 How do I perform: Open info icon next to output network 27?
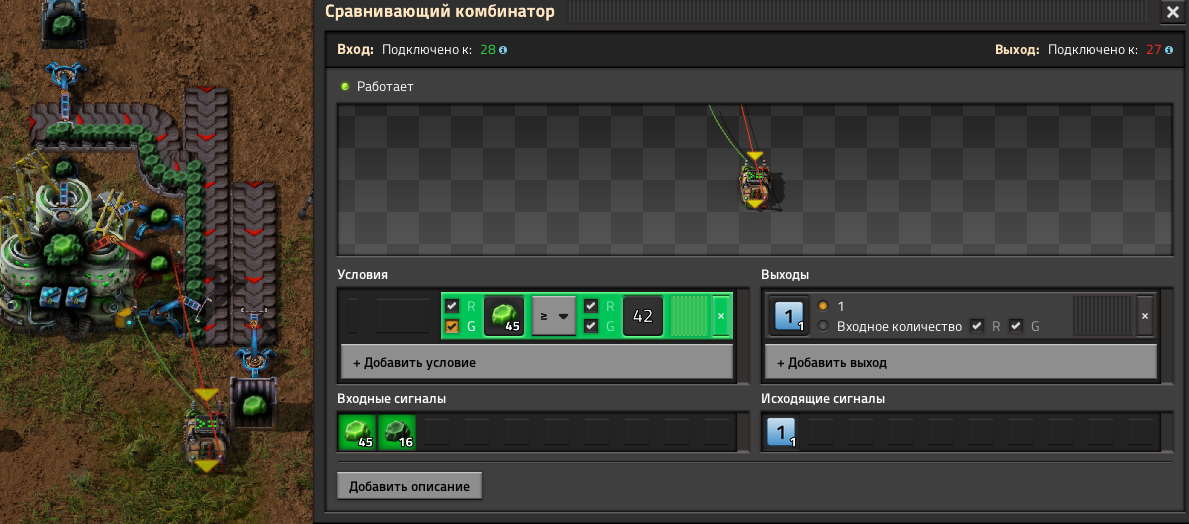pyautogui.click(x=1169, y=50)
